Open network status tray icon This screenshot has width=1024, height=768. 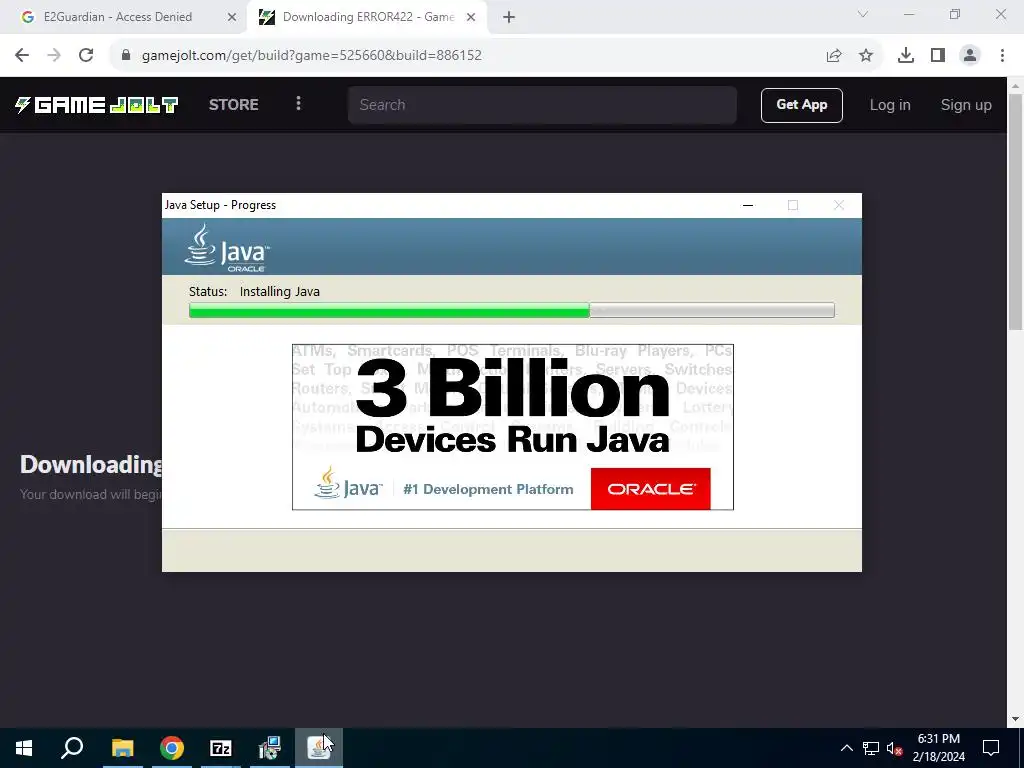[871, 748]
